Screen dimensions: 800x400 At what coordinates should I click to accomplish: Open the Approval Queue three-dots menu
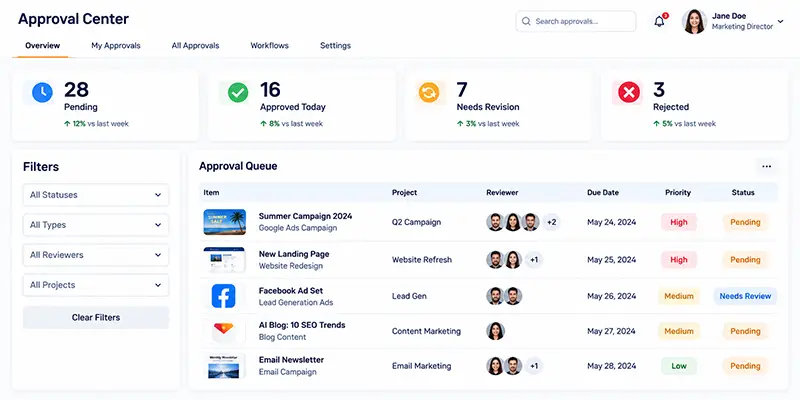(766, 166)
